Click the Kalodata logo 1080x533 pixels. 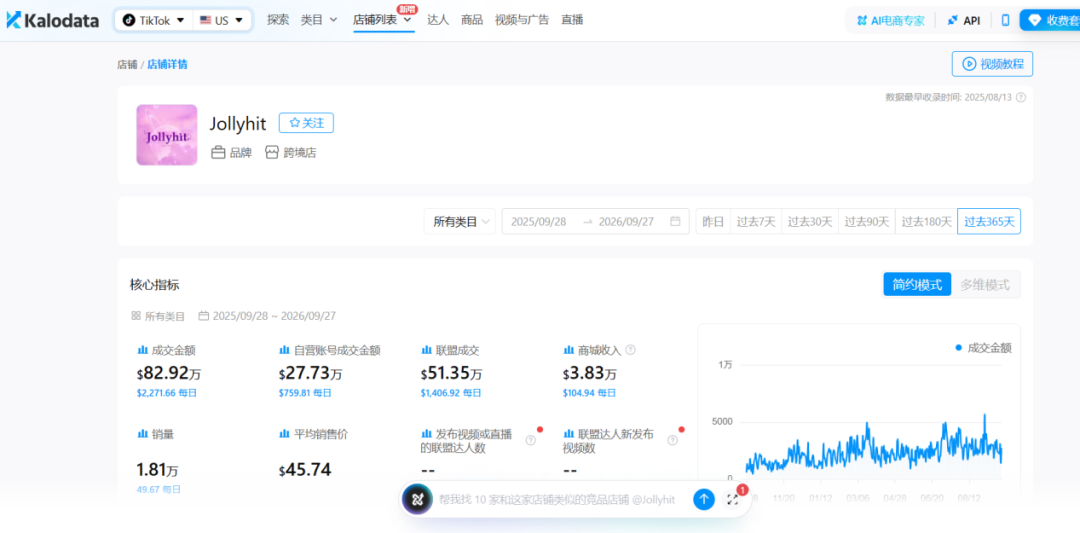click(x=52, y=20)
